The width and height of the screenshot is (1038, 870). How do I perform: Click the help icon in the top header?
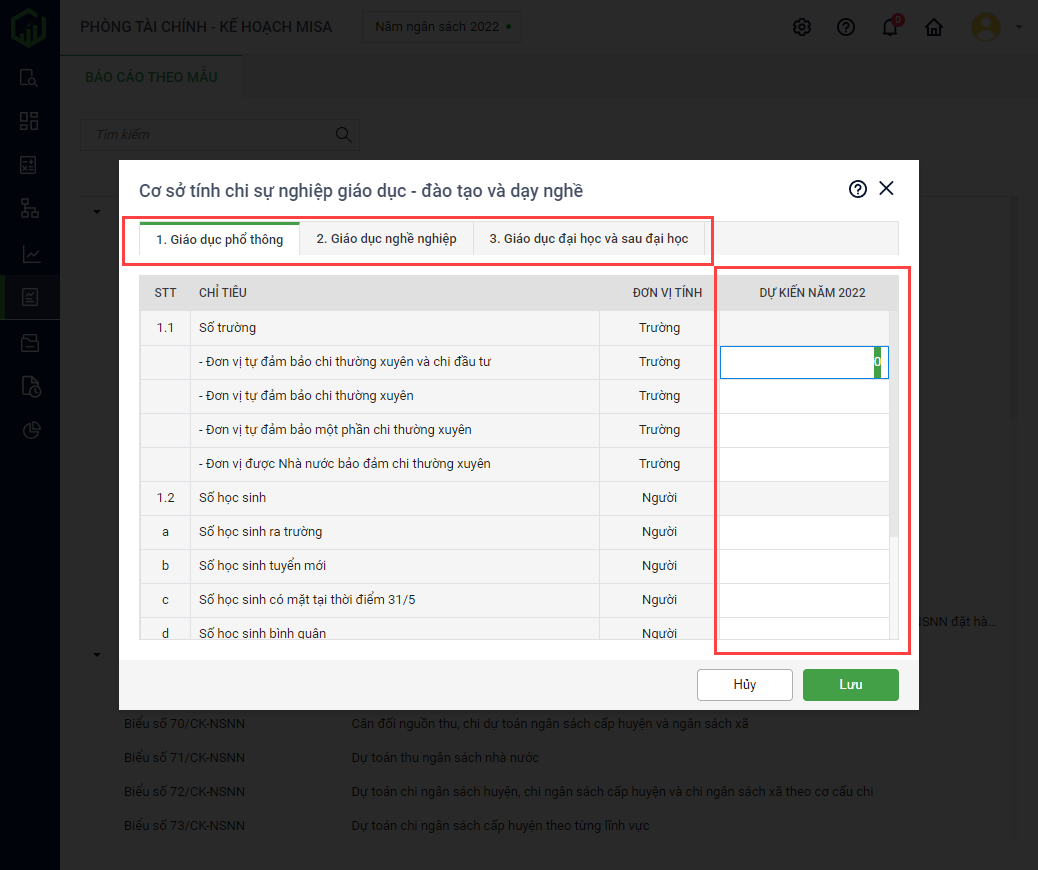click(x=846, y=27)
